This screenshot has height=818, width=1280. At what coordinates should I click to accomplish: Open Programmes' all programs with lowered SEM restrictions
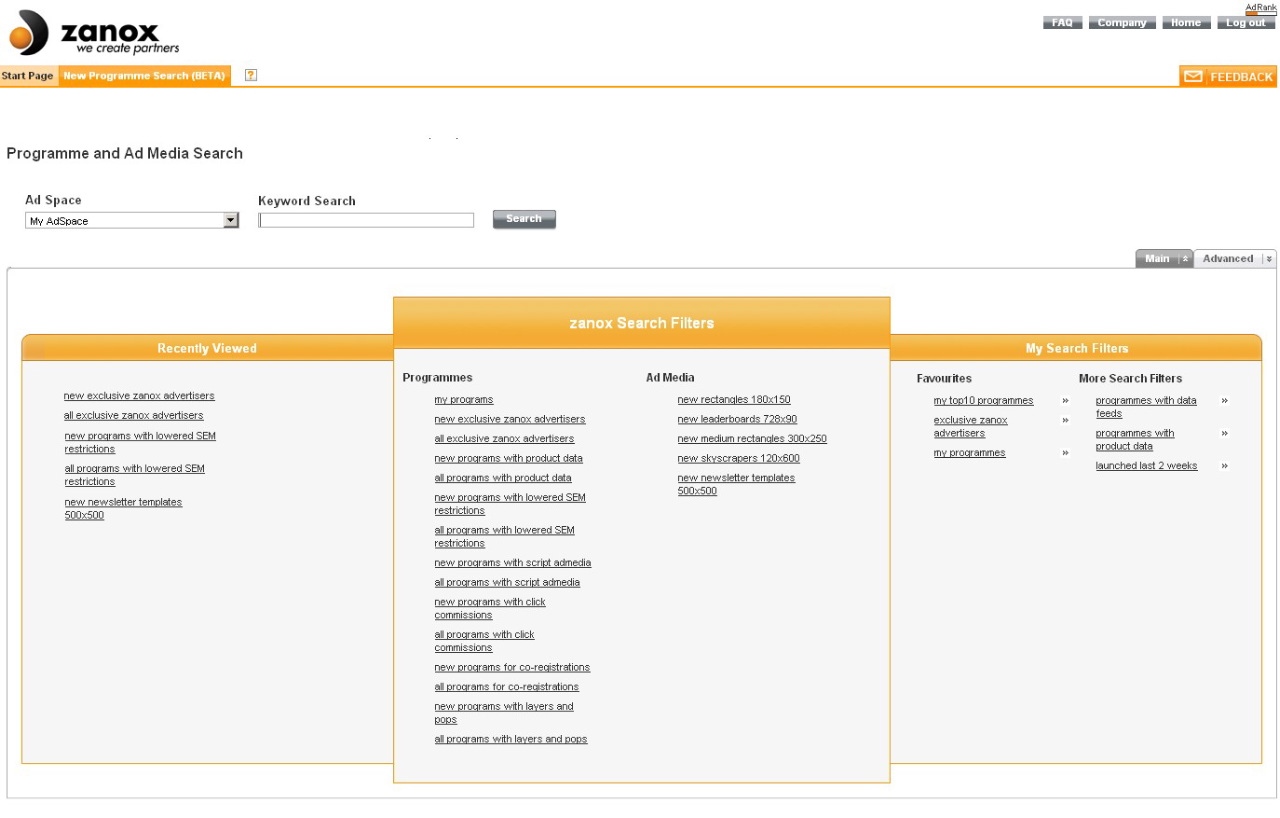(x=504, y=537)
